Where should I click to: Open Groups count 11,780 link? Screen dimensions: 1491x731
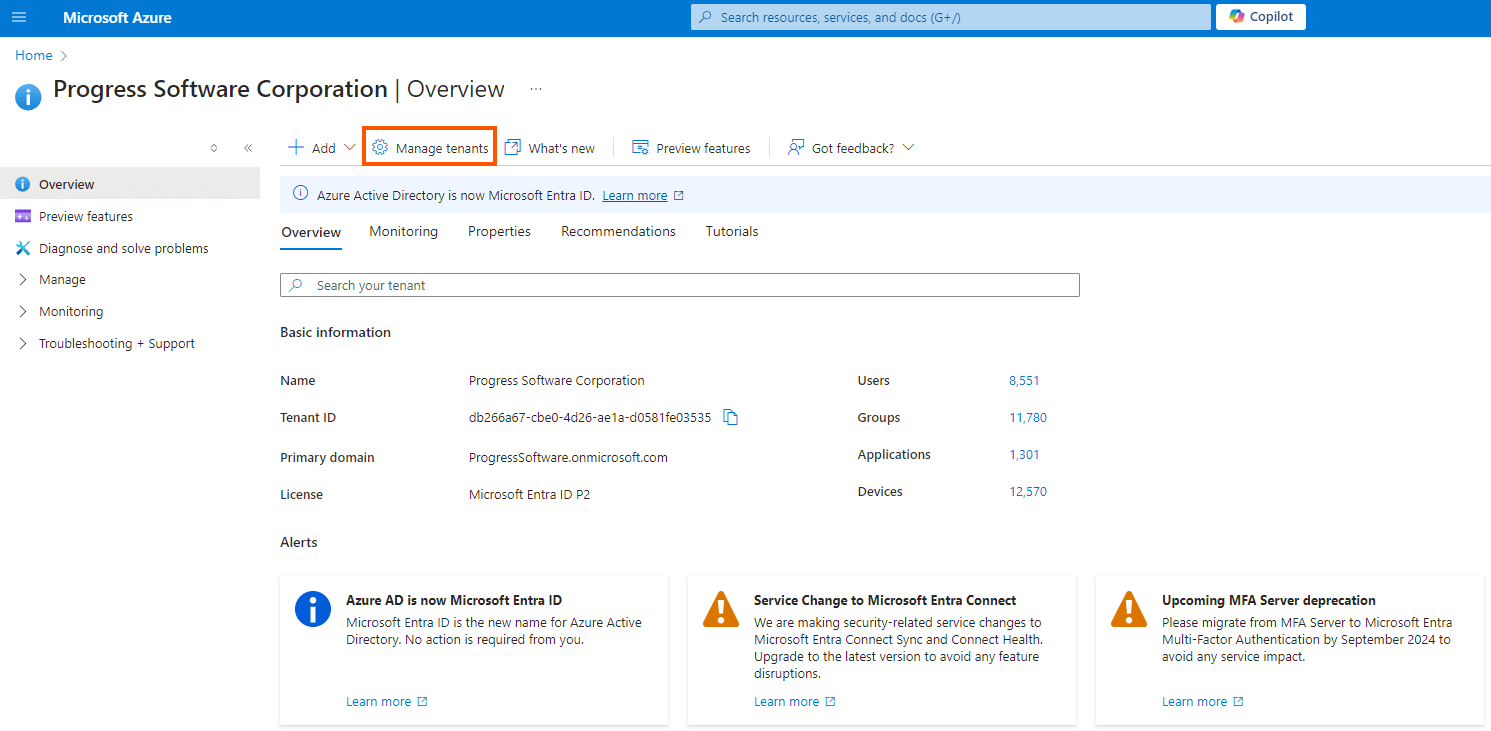point(1028,418)
